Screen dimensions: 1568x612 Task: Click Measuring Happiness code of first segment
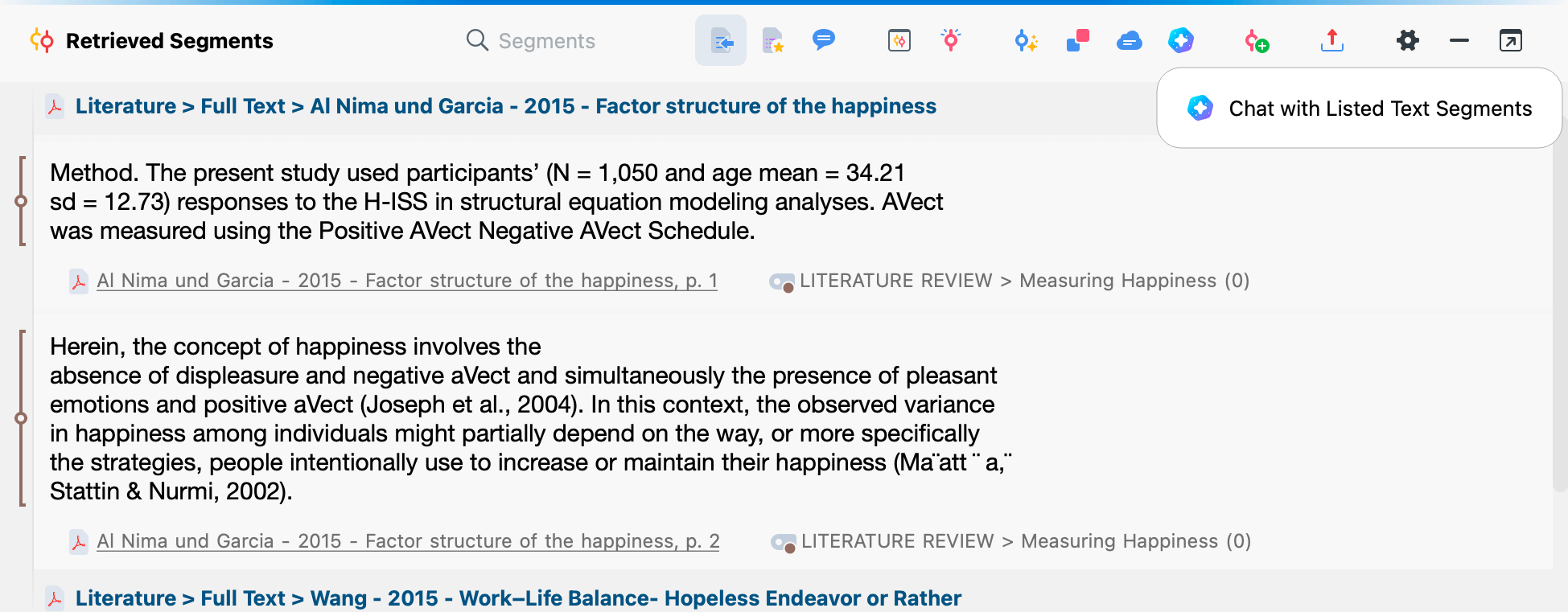coord(1023,281)
